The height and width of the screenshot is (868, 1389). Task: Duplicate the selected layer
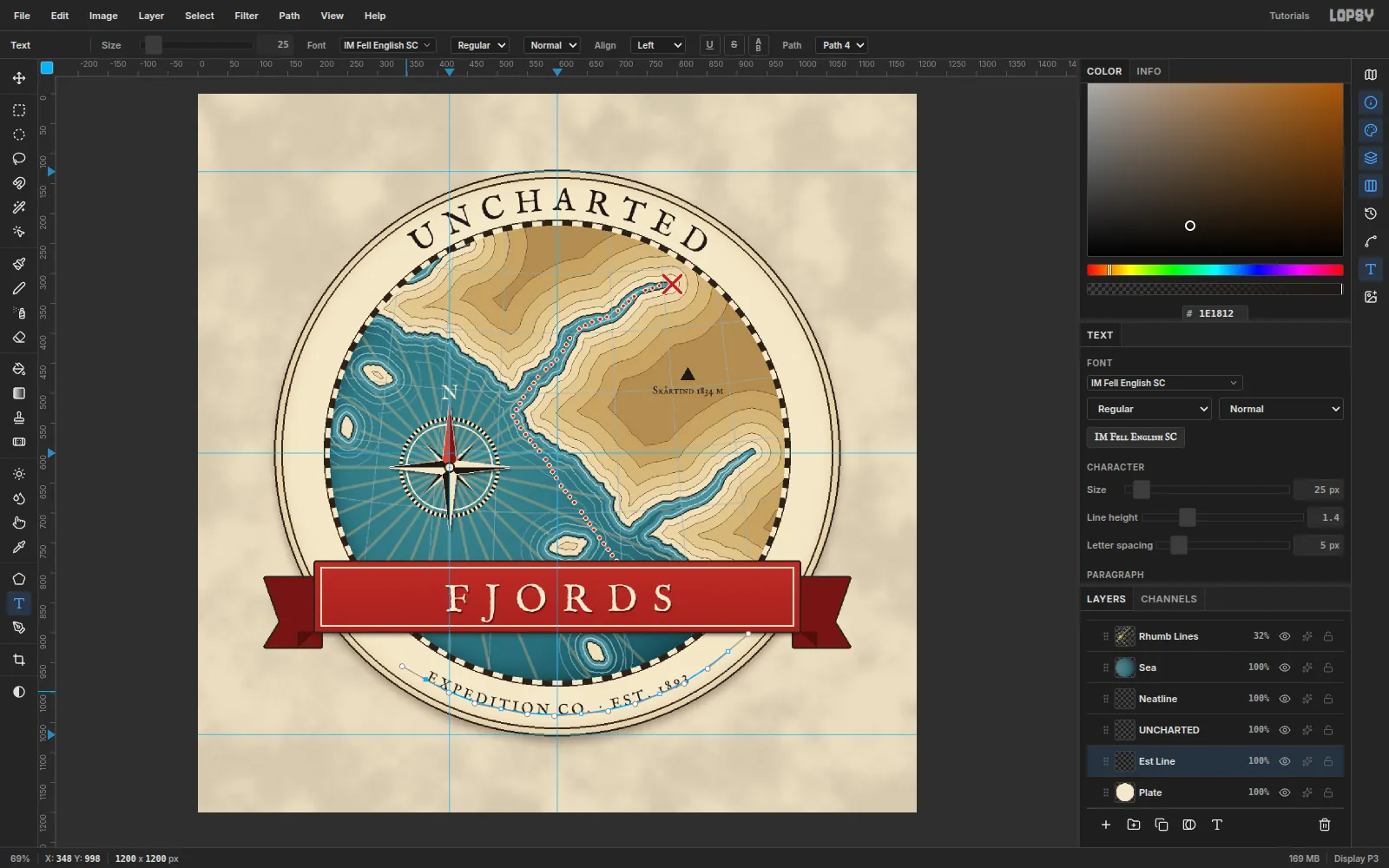1162,825
